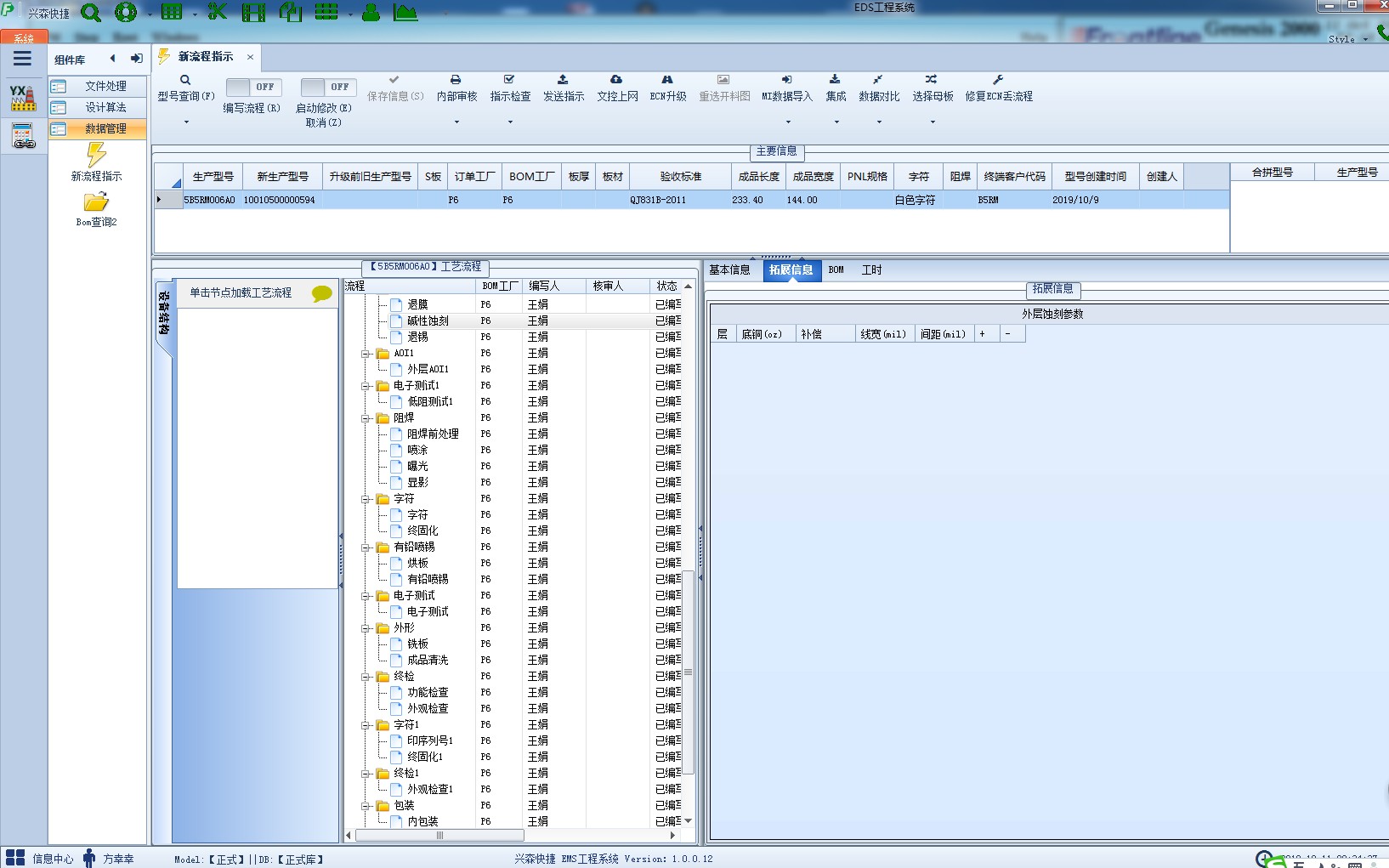Click ECN升级 toolbar button
The image size is (1389, 868).
[667, 88]
